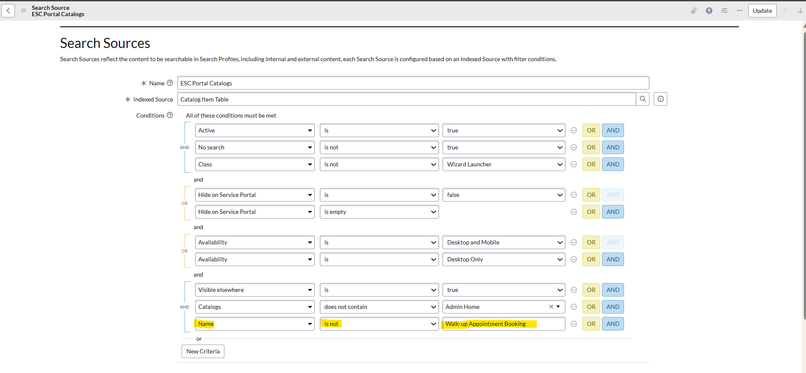Open the Visible elsewhere field dropdown
The width and height of the screenshot is (806, 373).
click(x=255, y=290)
